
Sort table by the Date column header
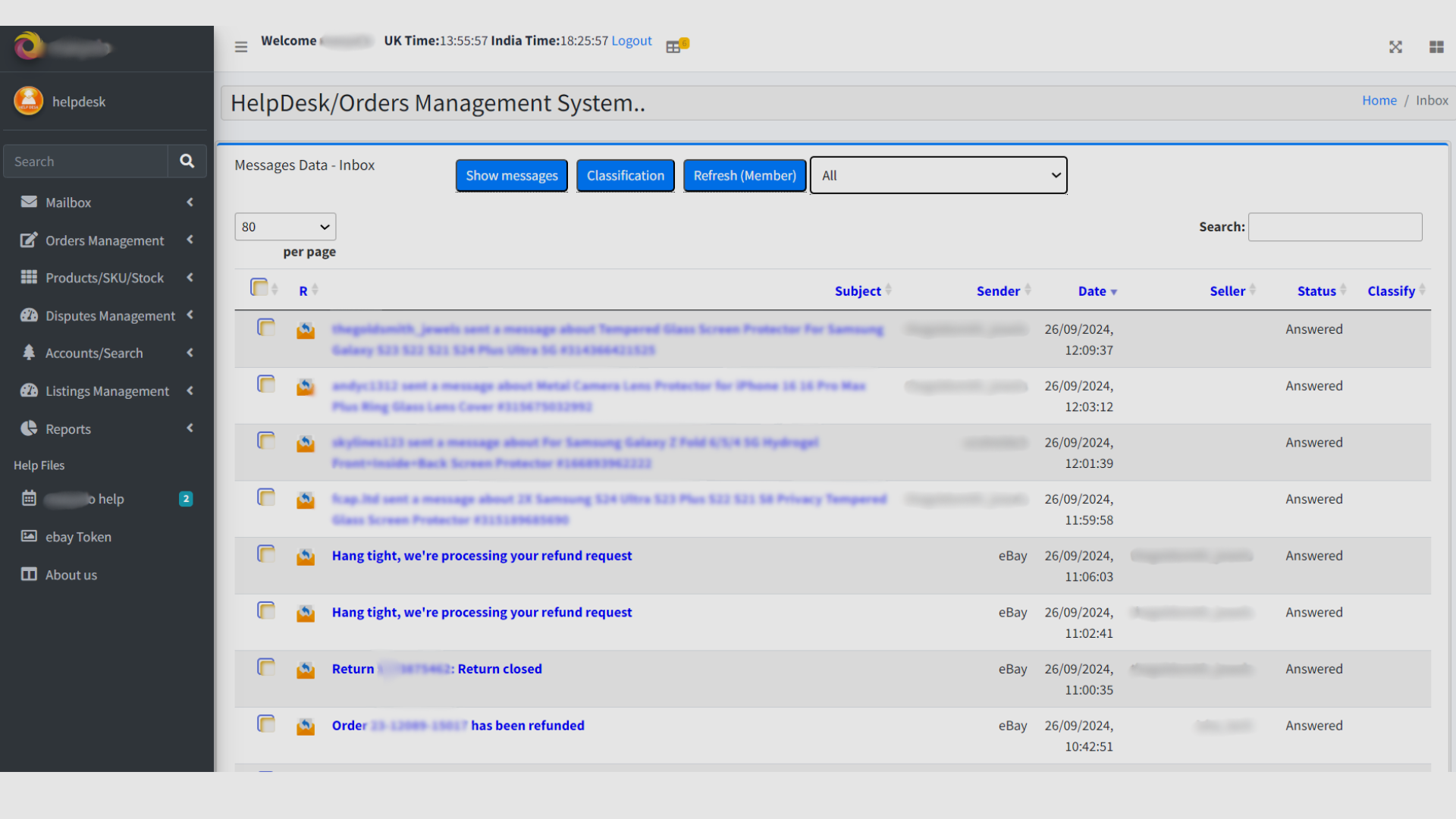[1092, 291]
